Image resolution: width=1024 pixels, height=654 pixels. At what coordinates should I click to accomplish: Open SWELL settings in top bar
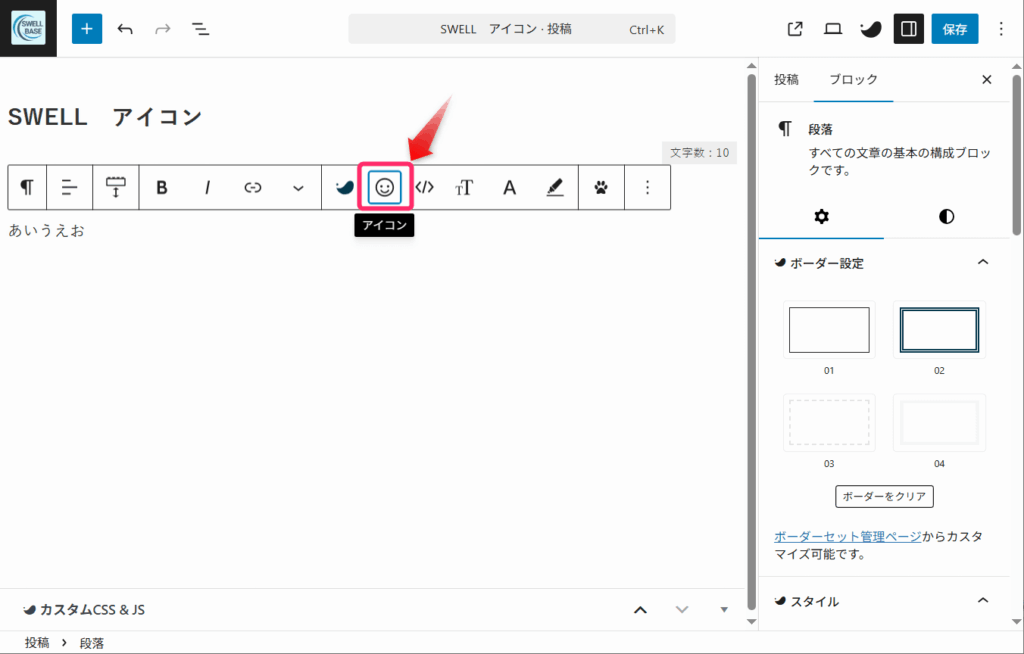(x=871, y=29)
